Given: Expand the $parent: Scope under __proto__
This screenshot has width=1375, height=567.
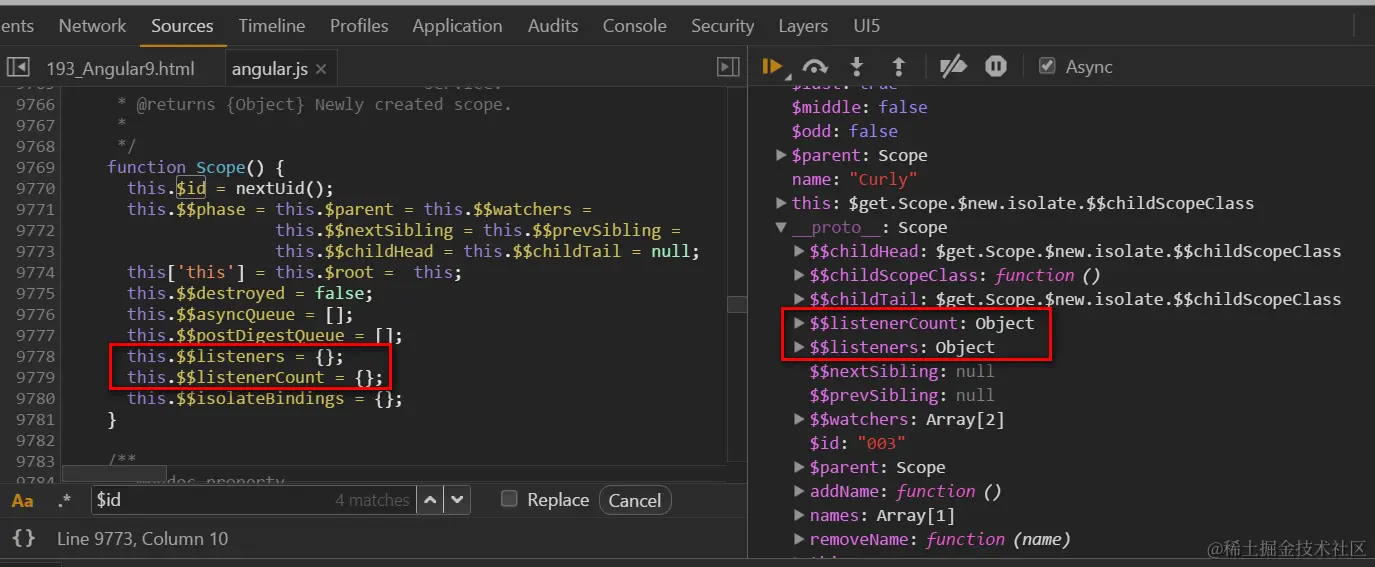Looking at the screenshot, I should pos(800,467).
